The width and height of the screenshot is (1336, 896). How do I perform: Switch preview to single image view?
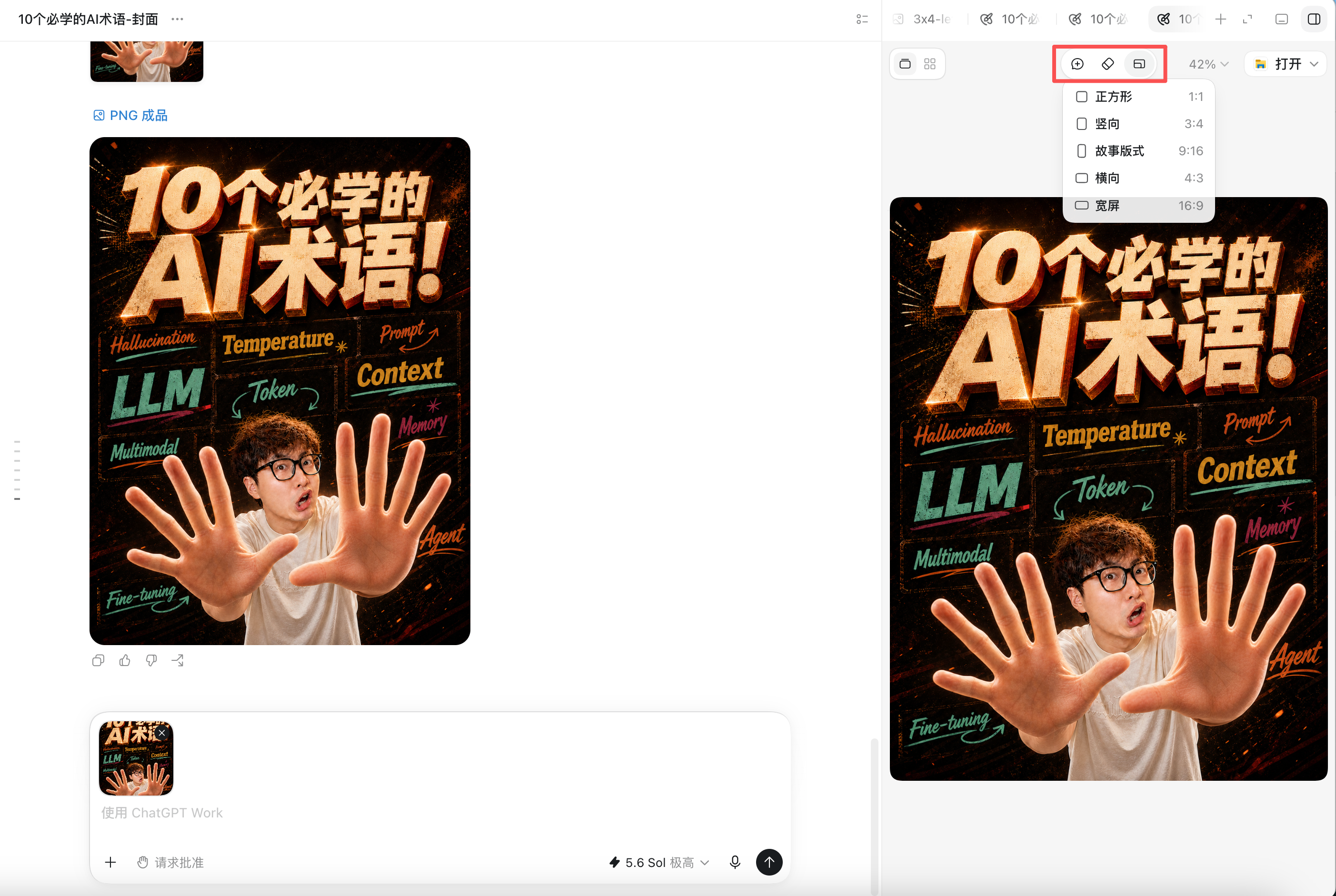(905, 64)
